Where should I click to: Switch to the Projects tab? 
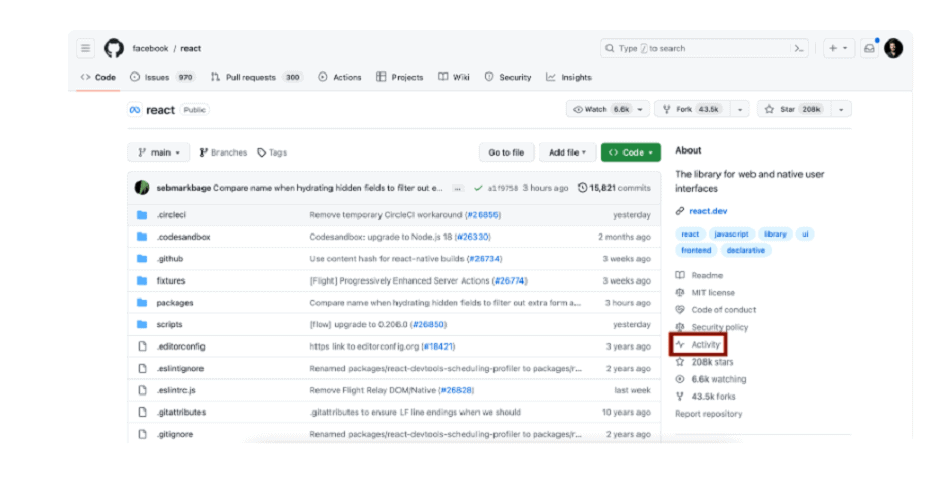(x=399, y=77)
